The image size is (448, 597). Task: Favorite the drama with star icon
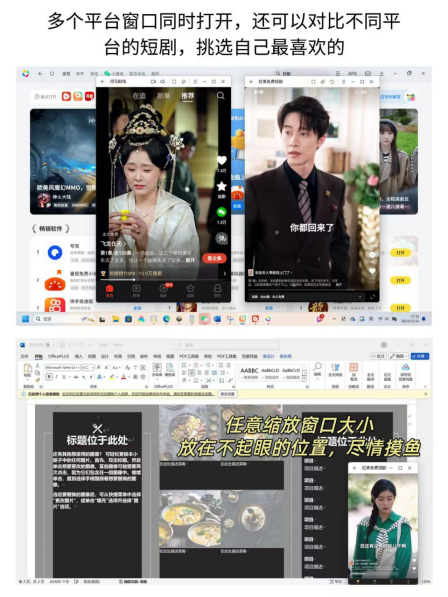(222, 186)
